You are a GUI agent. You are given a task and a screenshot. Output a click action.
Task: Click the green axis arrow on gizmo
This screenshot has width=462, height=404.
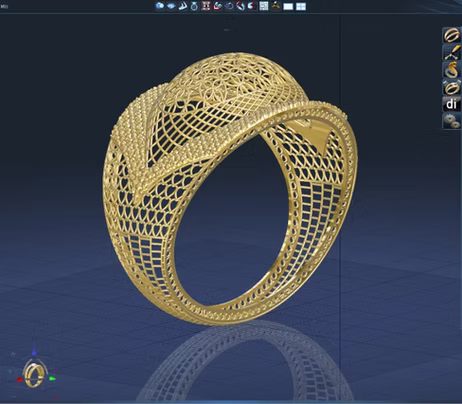tap(52, 379)
